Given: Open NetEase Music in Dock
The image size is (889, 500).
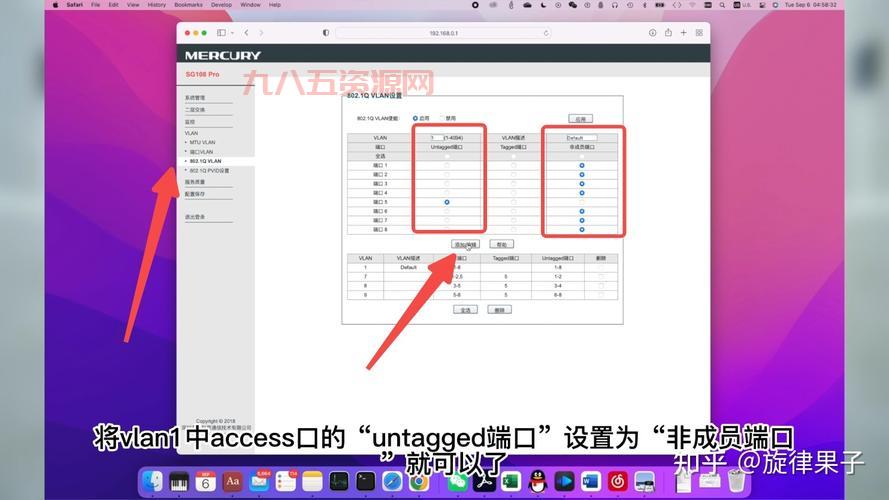Looking at the screenshot, I should pos(617,481).
